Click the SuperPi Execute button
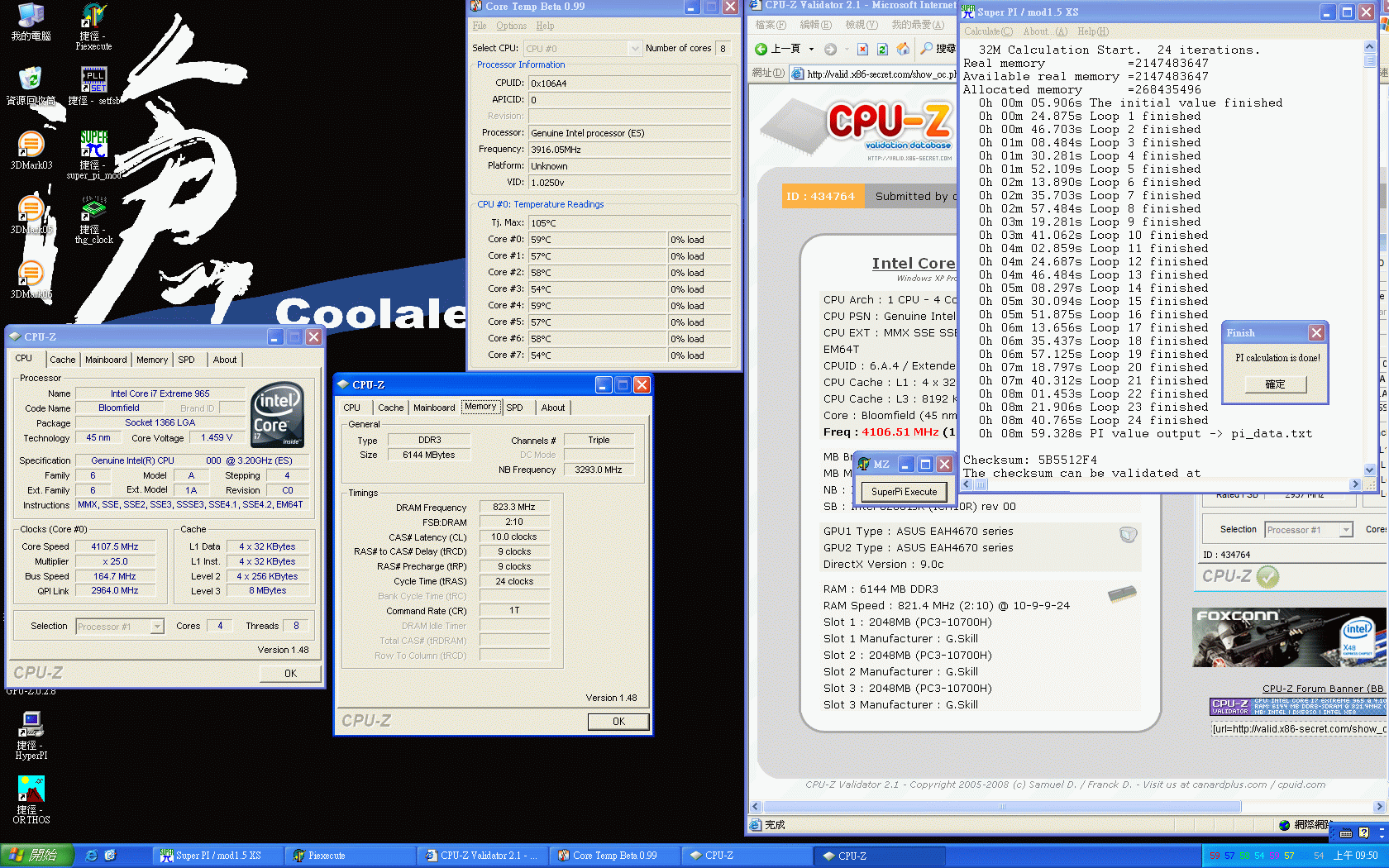Viewport: 1389px width, 868px height. coord(904,492)
